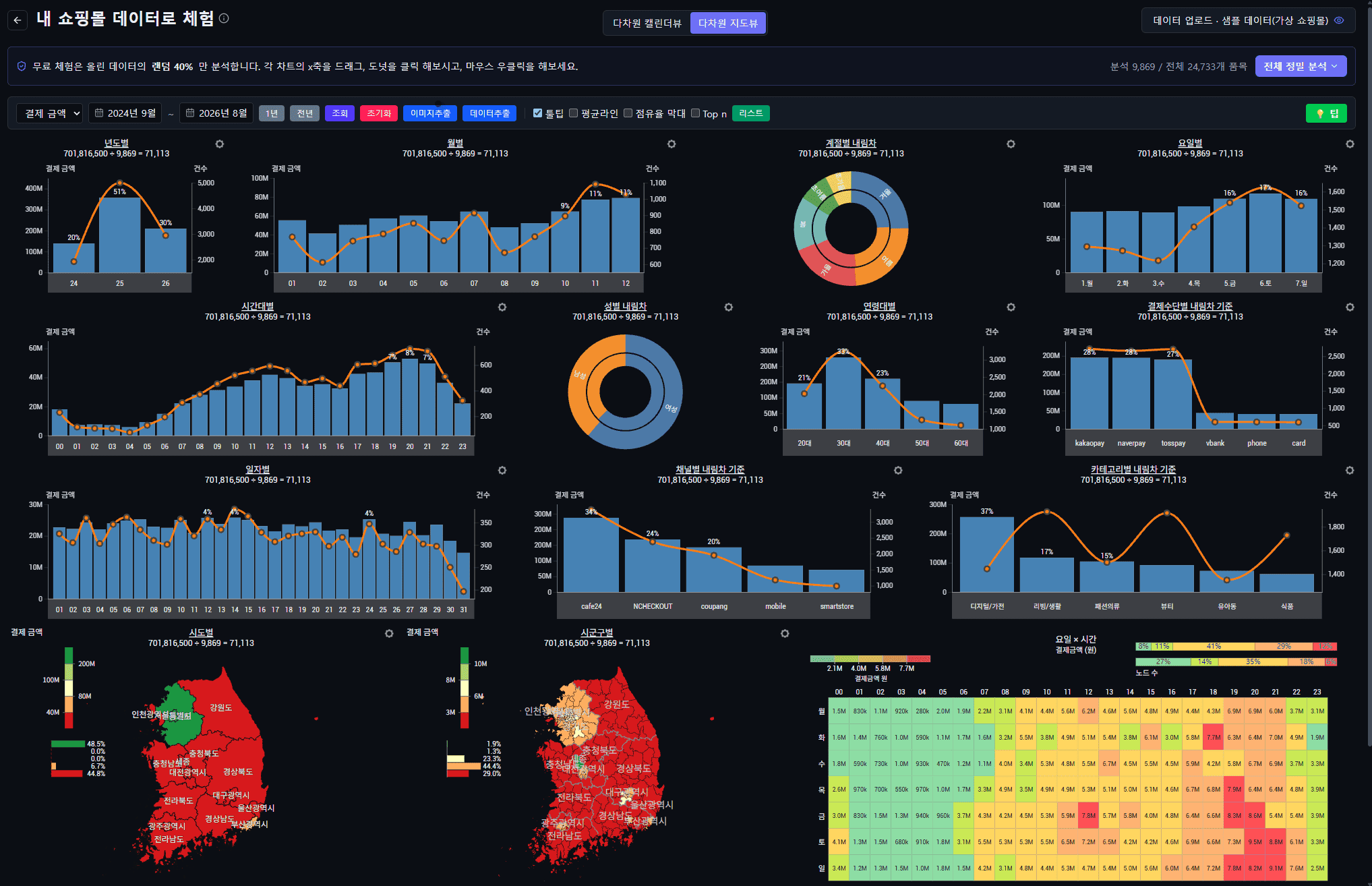Open the 팁 lightbulb button
Viewport: 1372px width, 886px height.
pyautogui.click(x=1326, y=113)
